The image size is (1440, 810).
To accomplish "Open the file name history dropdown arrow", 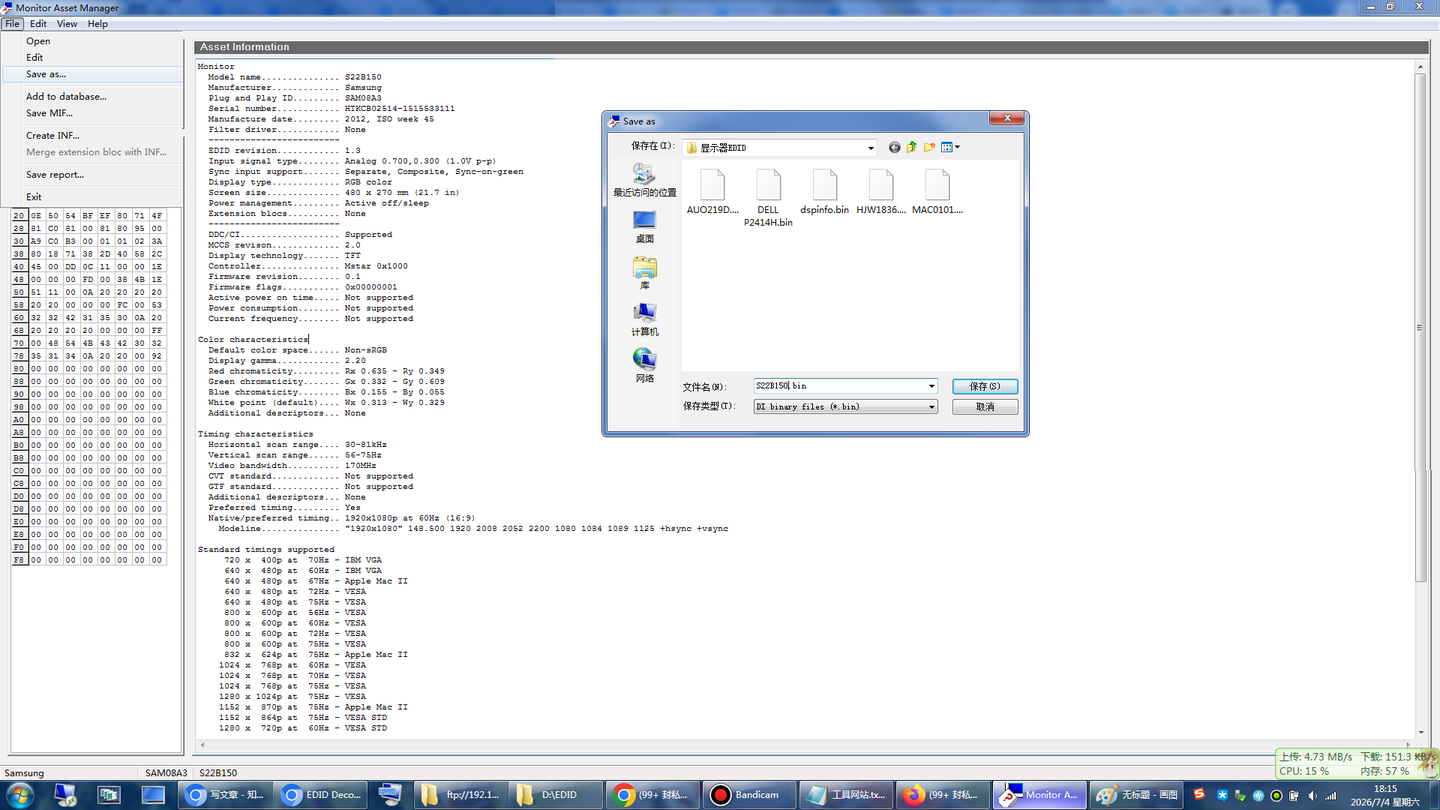I will coord(932,386).
